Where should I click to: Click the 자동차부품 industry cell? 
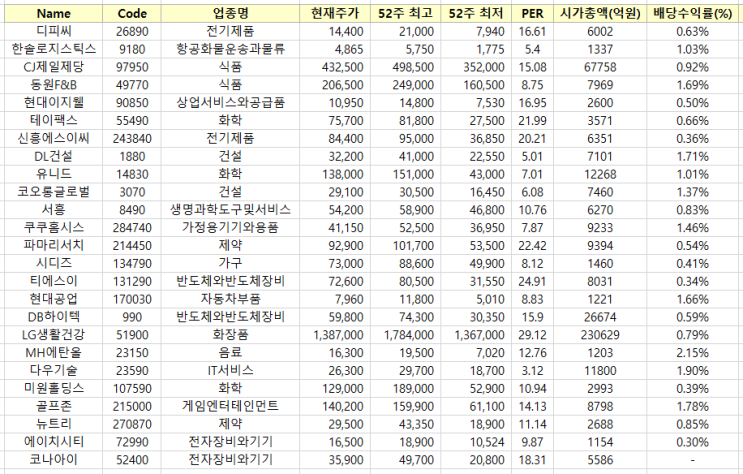pyautogui.click(x=230, y=299)
